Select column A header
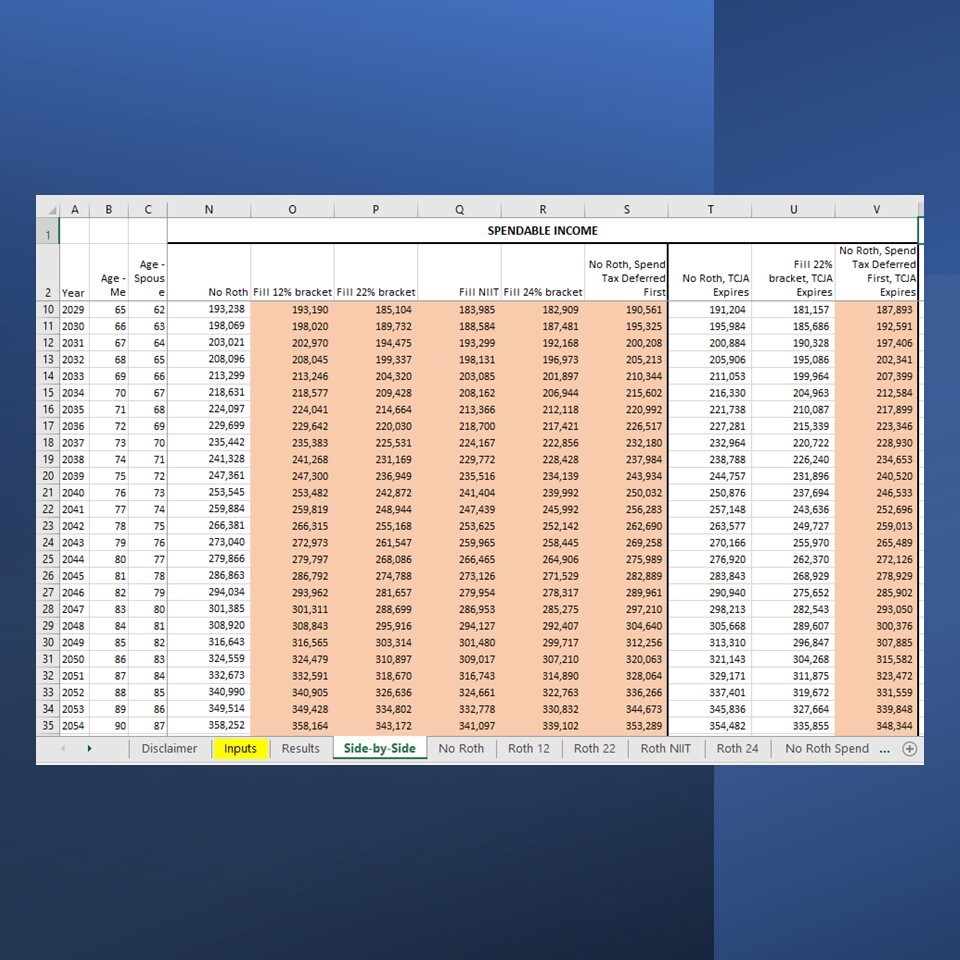Image resolution: width=960 pixels, height=960 pixels. [75, 209]
